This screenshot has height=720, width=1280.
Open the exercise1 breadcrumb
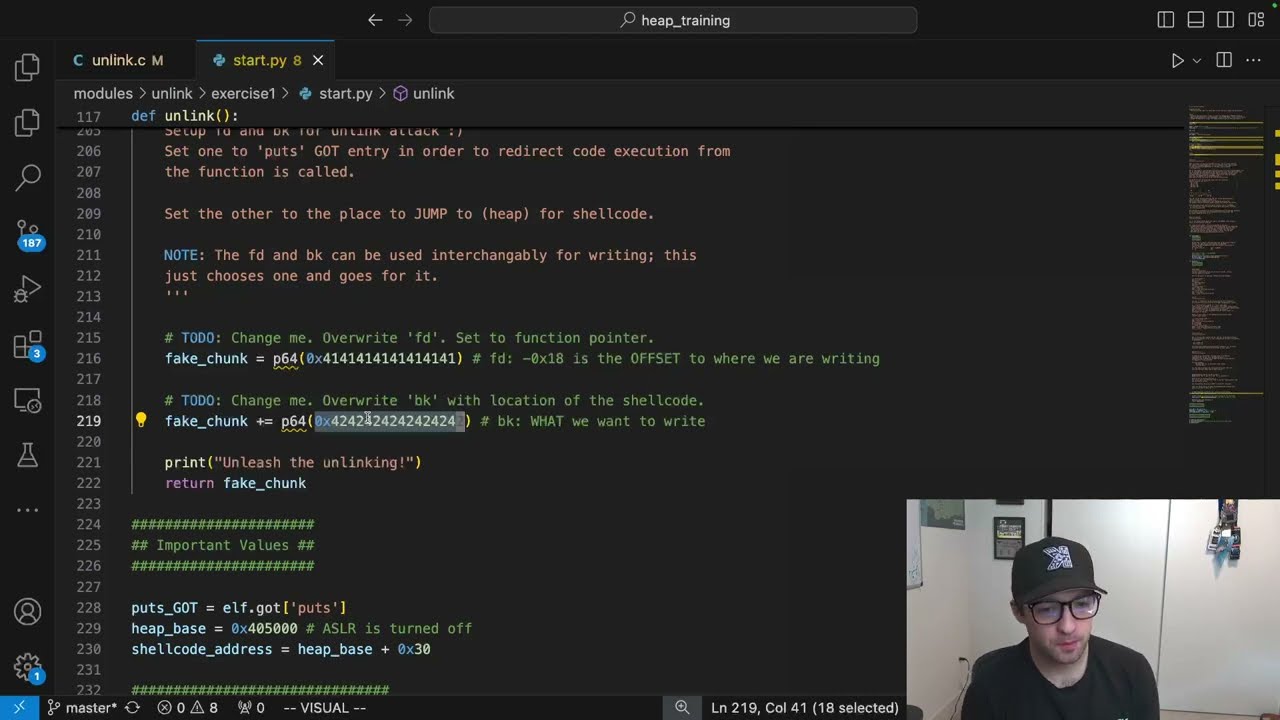[x=243, y=93]
